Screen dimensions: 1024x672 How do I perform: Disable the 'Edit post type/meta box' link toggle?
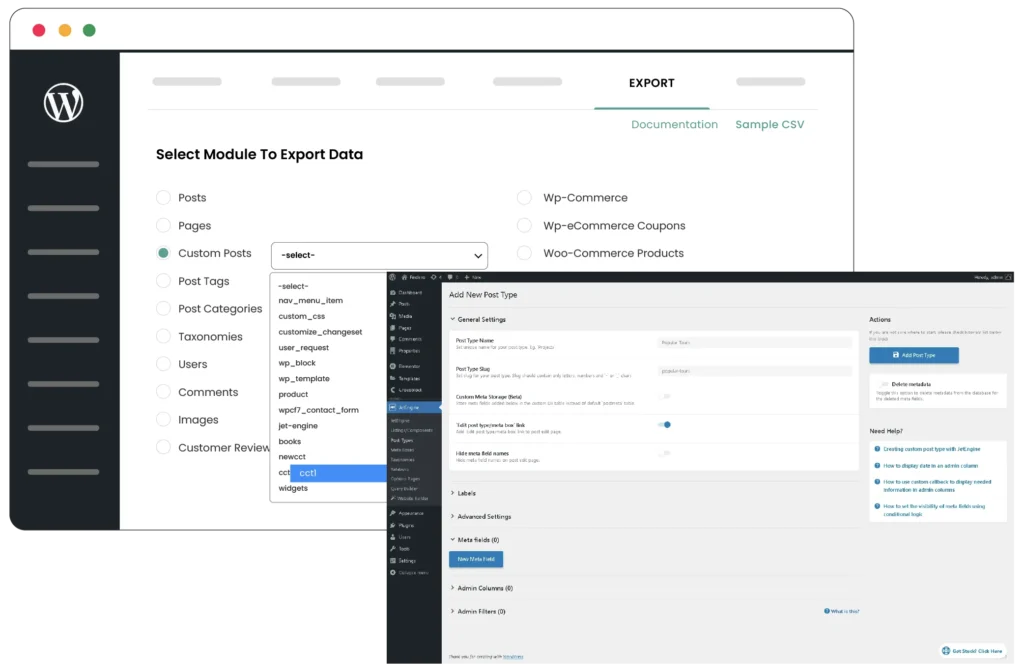664,424
